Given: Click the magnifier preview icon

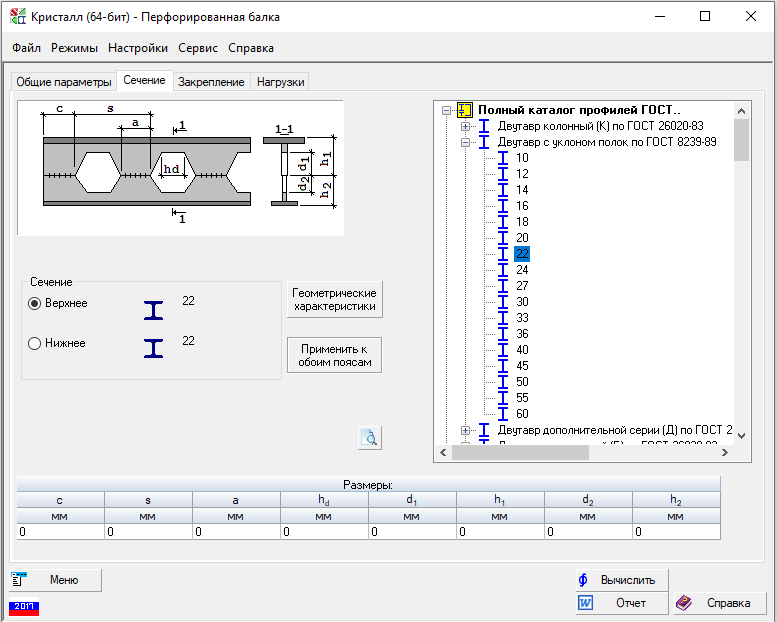Looking at the screenshot, I should (x=370, y=437).
